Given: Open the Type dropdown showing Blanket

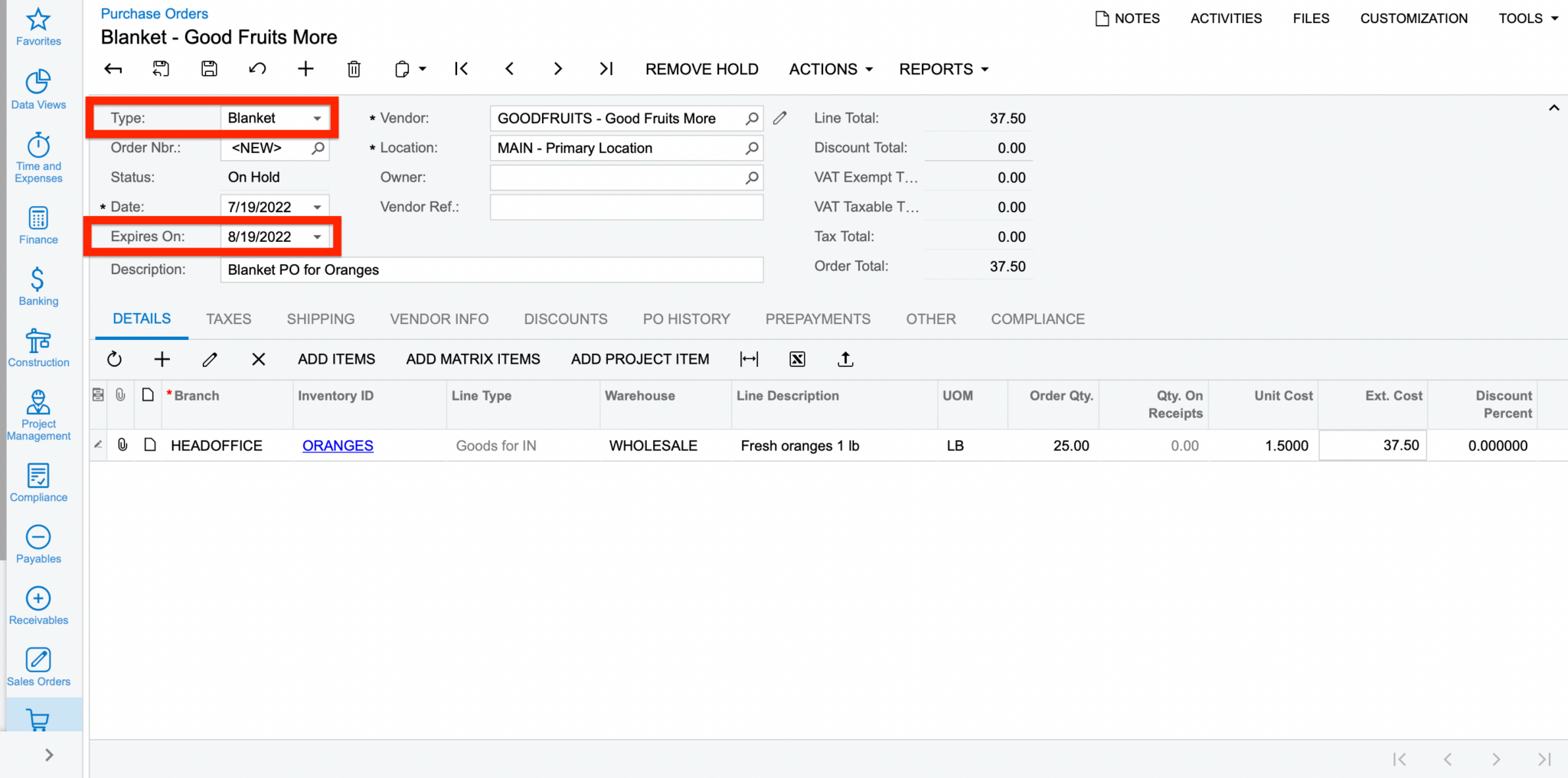Looking at the screenshot, I should [x=316, y=118].
